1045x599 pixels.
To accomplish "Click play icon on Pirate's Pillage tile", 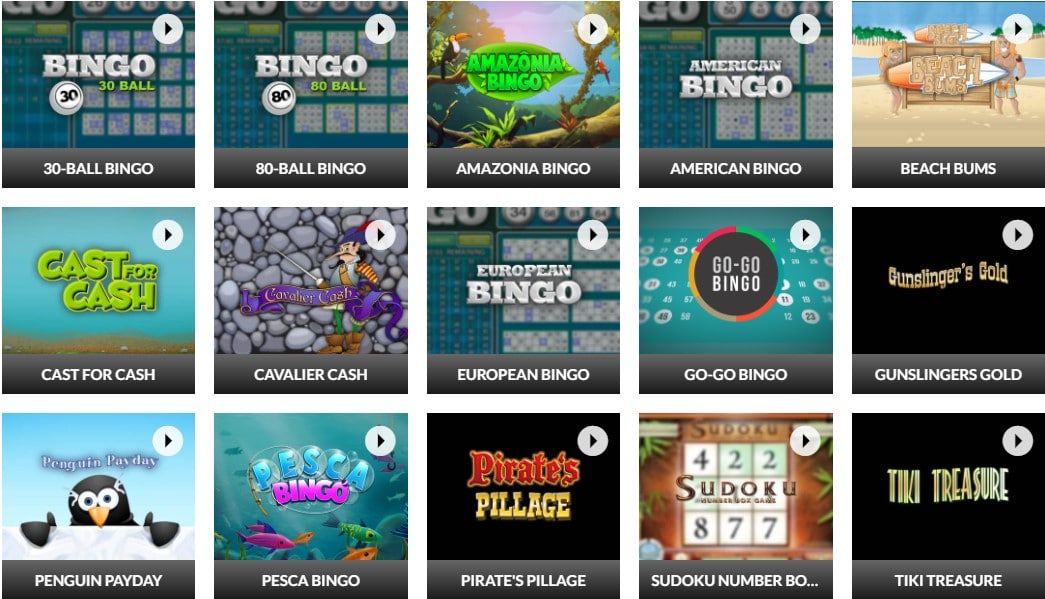I will coord(592,440).
